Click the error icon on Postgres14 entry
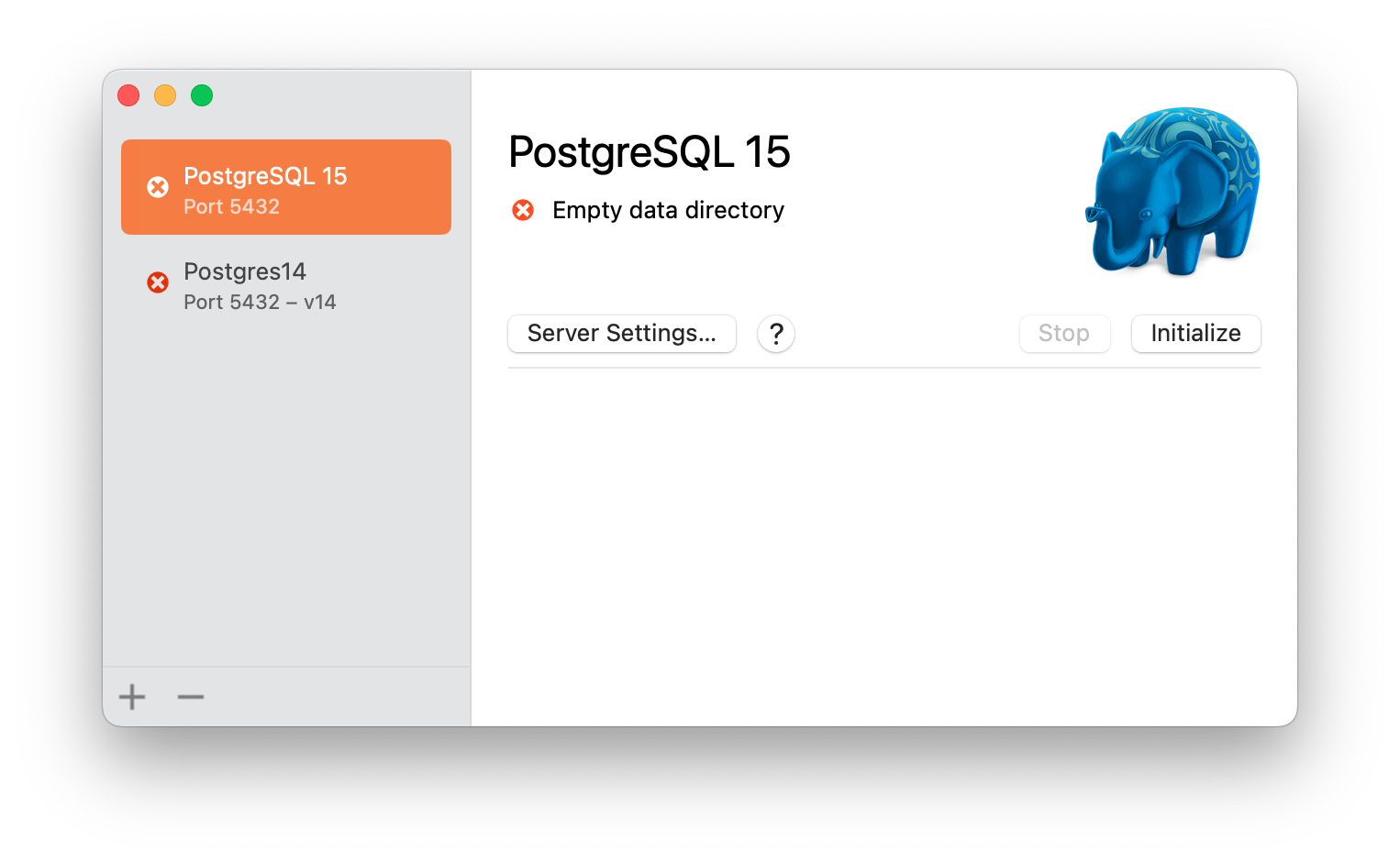Viewport: 1400px width, 862px height. 158,282
